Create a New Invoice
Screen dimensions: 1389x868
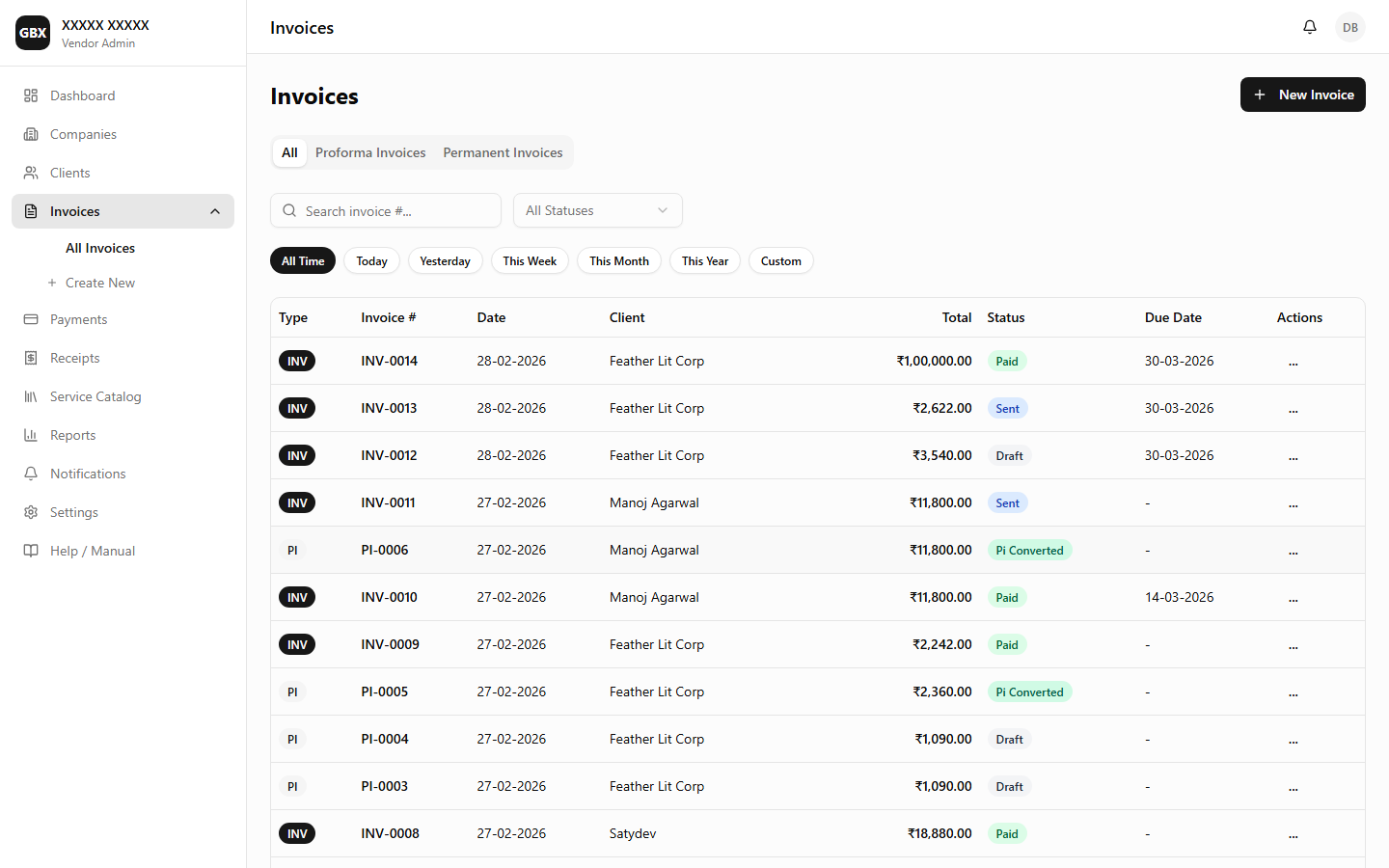(x=1302, y=95)
